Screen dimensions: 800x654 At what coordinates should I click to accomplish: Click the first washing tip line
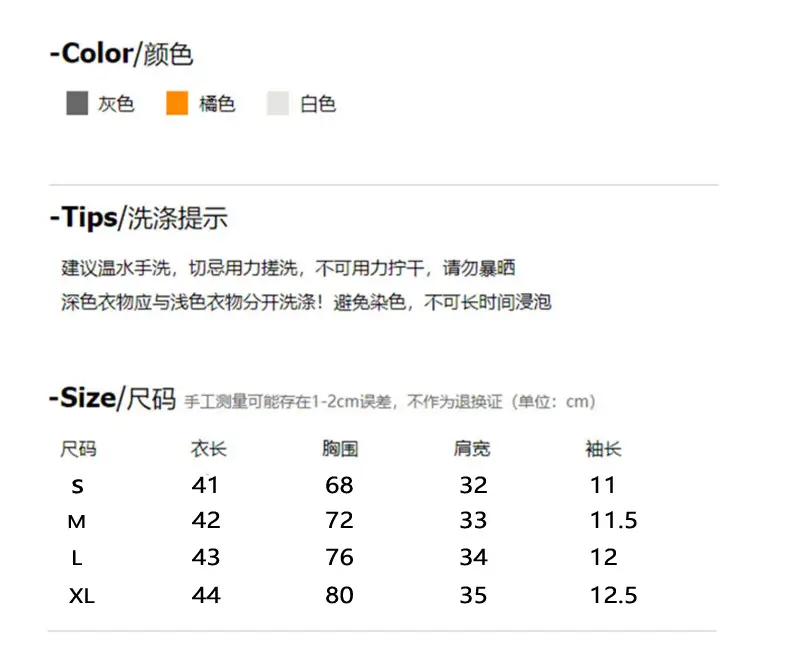[288, 268]
